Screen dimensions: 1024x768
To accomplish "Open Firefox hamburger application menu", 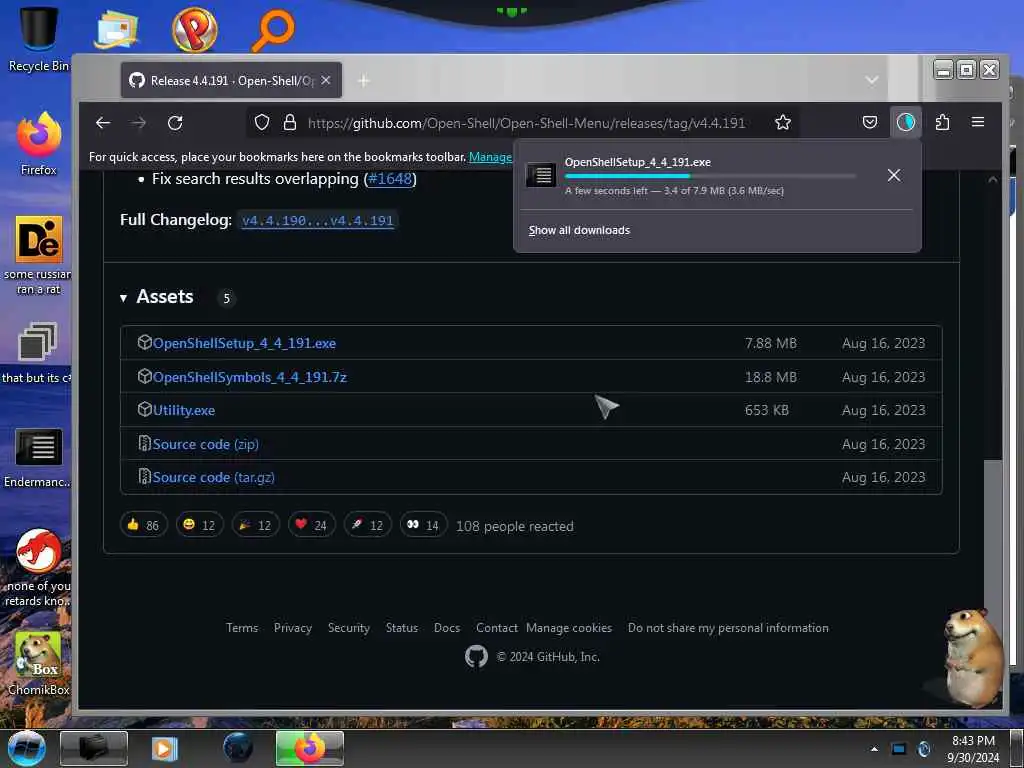I will click(x=978, y=122).
